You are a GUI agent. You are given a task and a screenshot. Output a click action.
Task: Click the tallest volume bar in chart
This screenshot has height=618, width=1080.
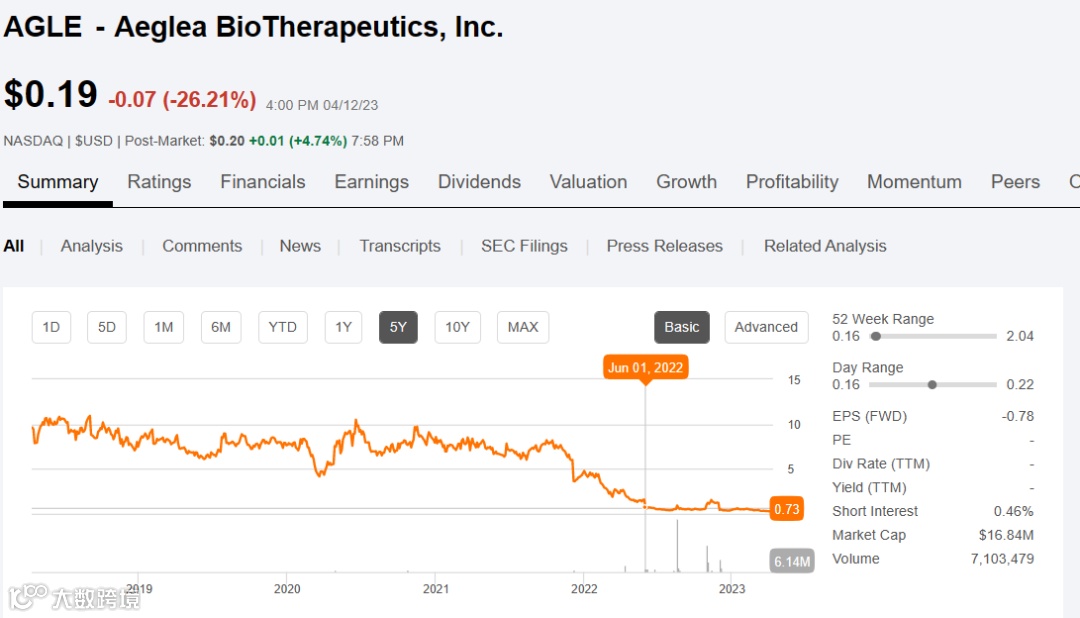(677, 546)
